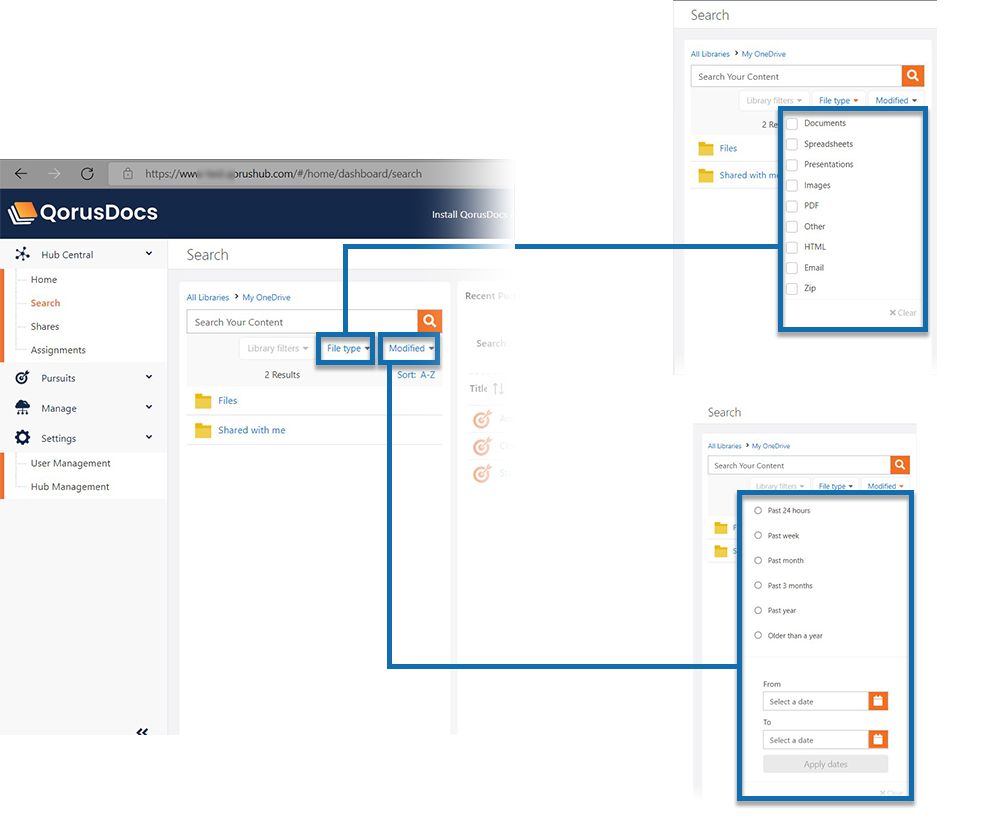
Task: Open Hub Management in the sidebar
Action: pos(70,486)
